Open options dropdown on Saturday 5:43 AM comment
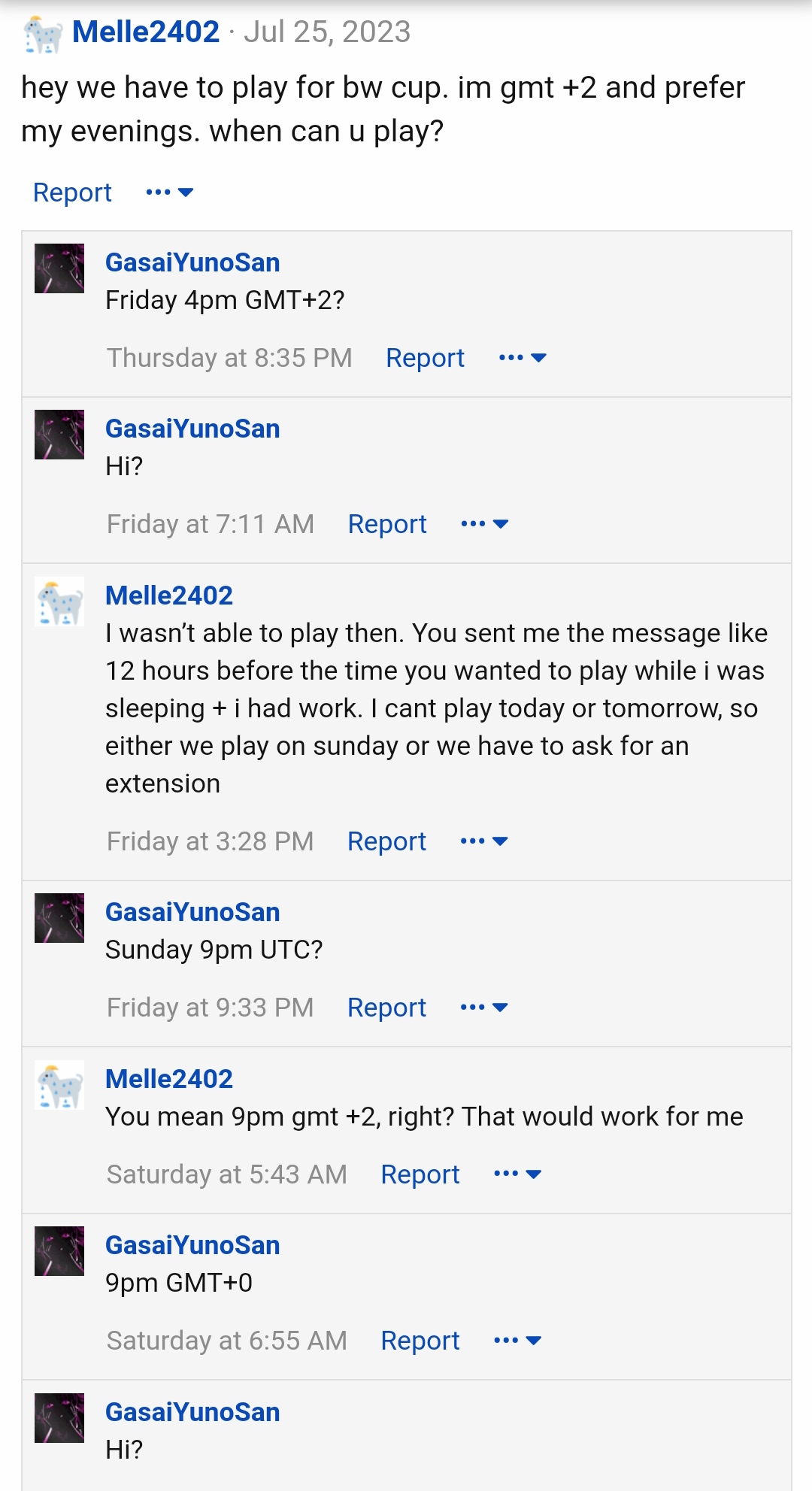Image resolution: width=812 pixels, height=1491 pixels. pyautogui.click(x=517, y=1174)
